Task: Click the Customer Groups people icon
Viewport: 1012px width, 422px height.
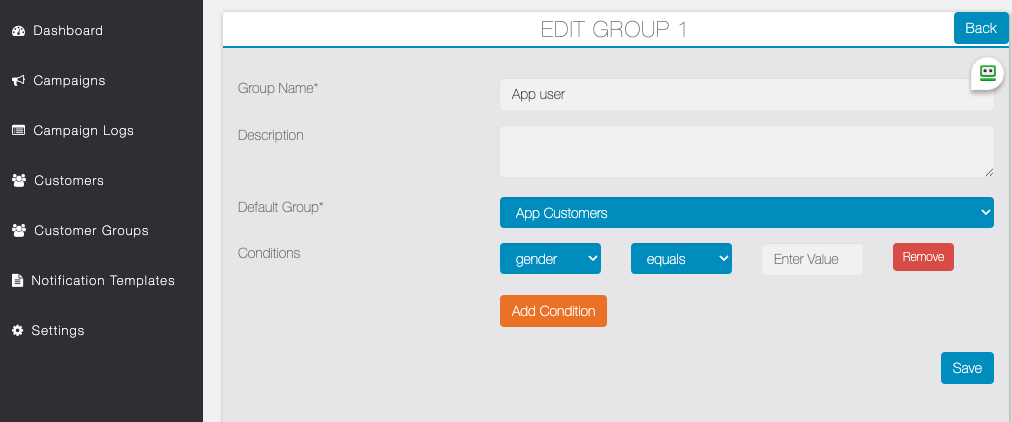Action: (19, 230)
